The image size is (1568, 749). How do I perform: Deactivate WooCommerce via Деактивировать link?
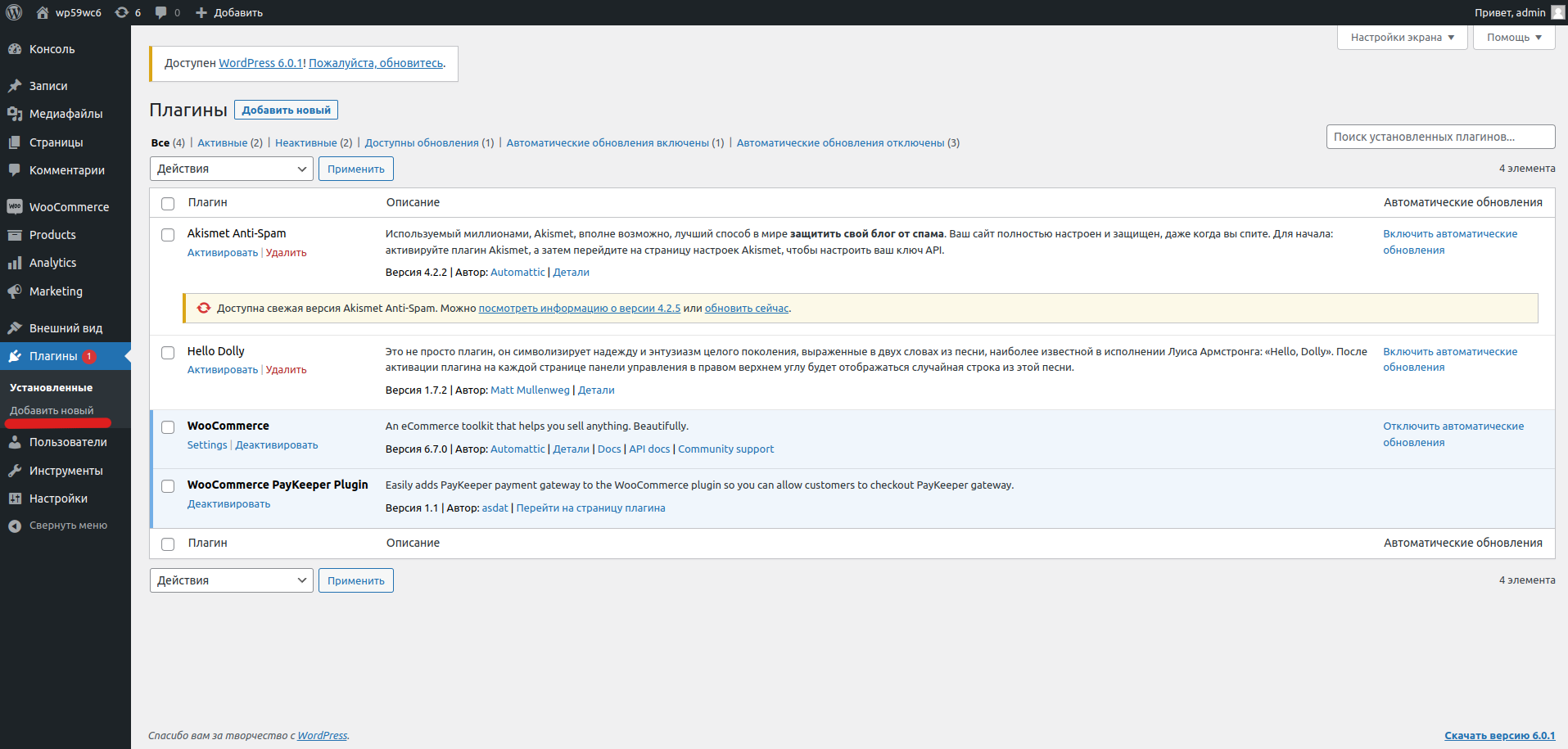click(x=276, y=445)
